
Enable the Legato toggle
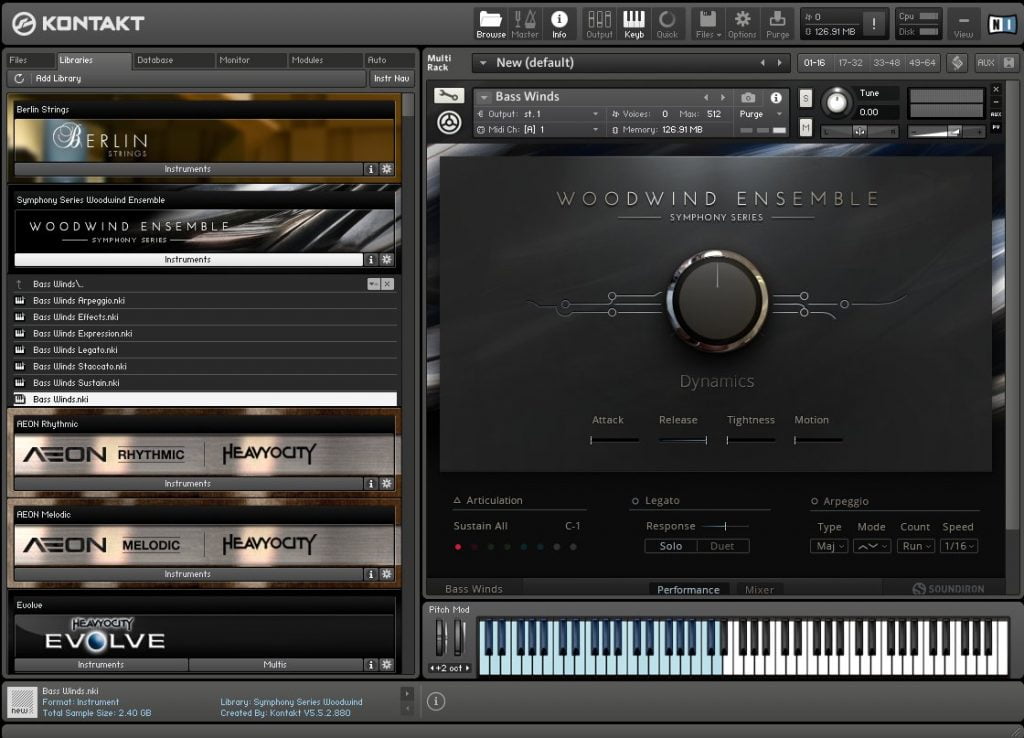pyautogui.click(x=635, y=501)
